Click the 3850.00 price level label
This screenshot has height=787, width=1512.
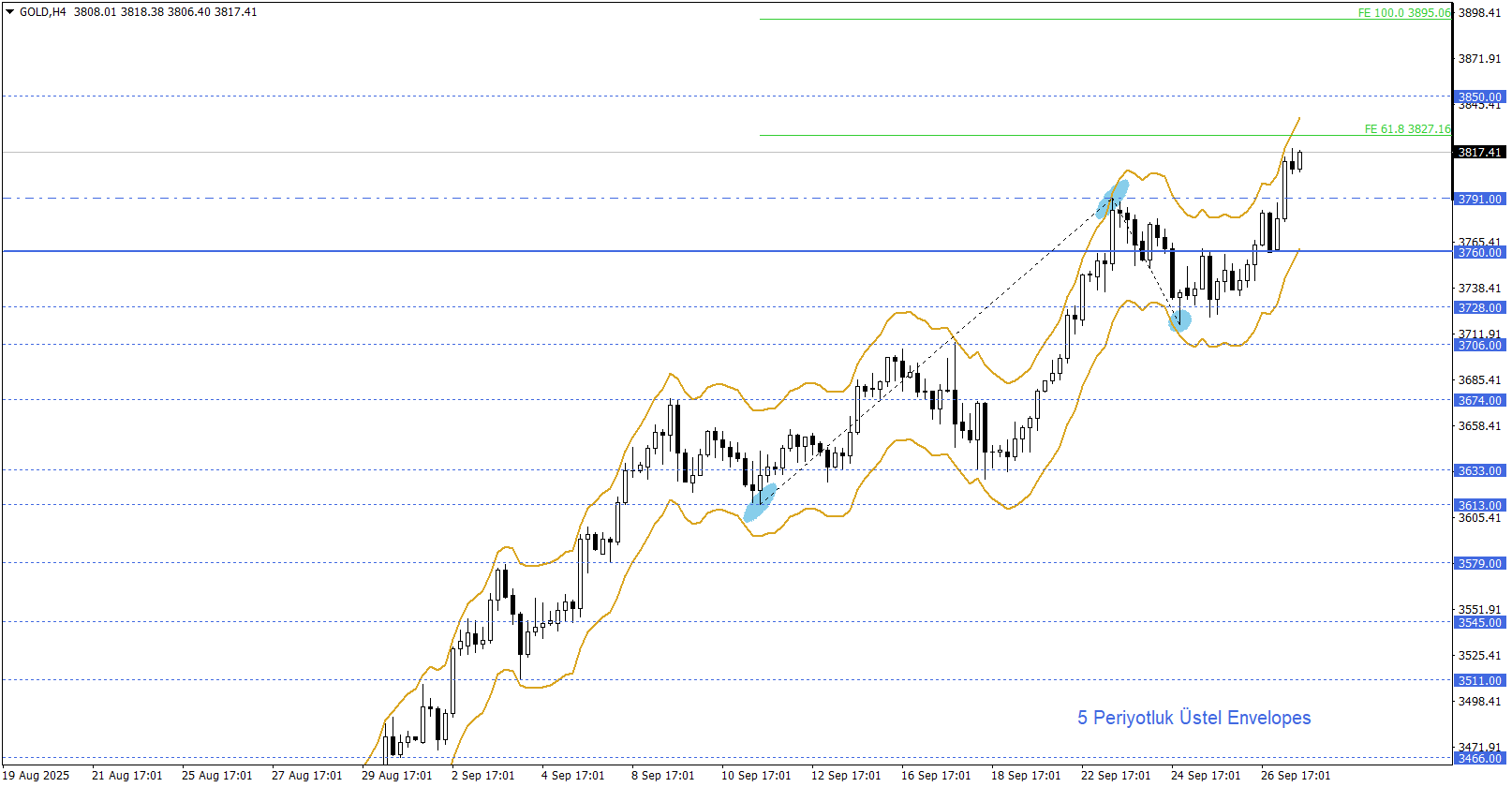click(x=1479, y=97)
